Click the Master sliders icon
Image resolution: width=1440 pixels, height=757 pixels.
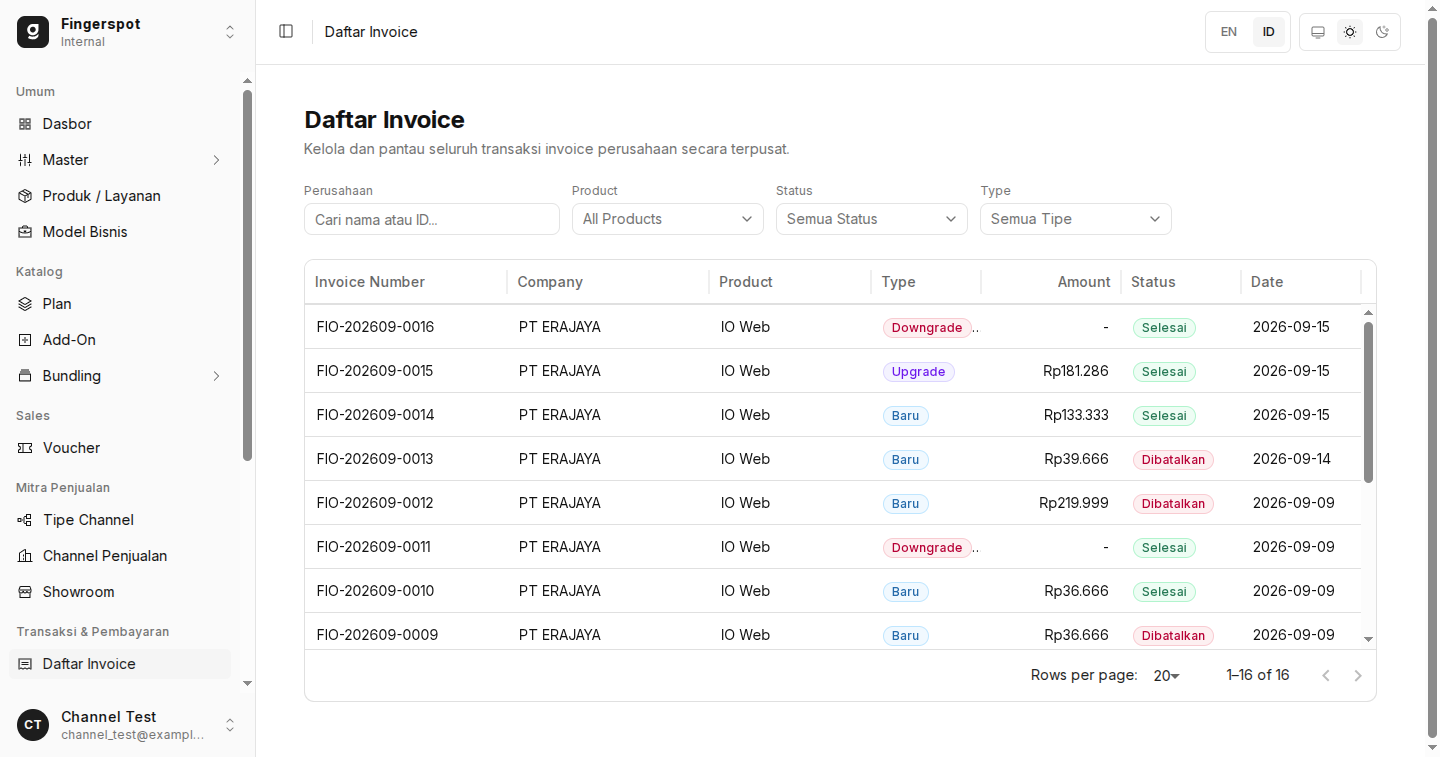25,160
